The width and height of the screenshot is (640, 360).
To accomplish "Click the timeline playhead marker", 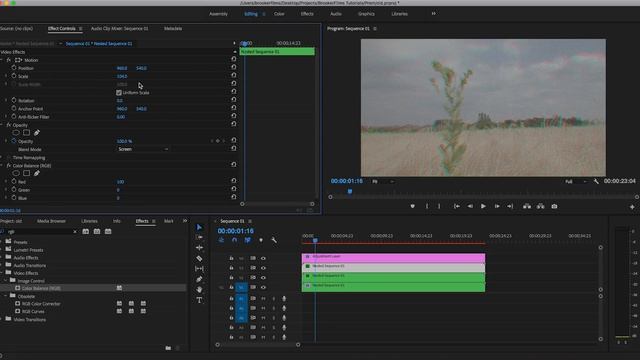I will point(315,240).
